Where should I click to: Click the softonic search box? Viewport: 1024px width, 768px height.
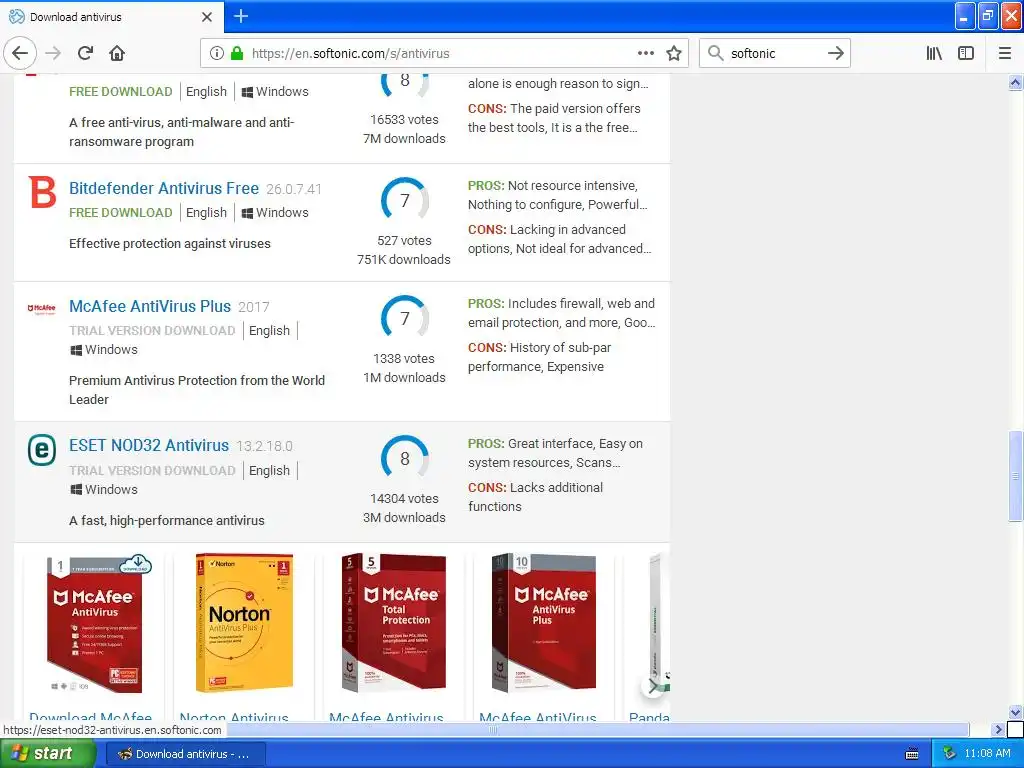(774, 54)
